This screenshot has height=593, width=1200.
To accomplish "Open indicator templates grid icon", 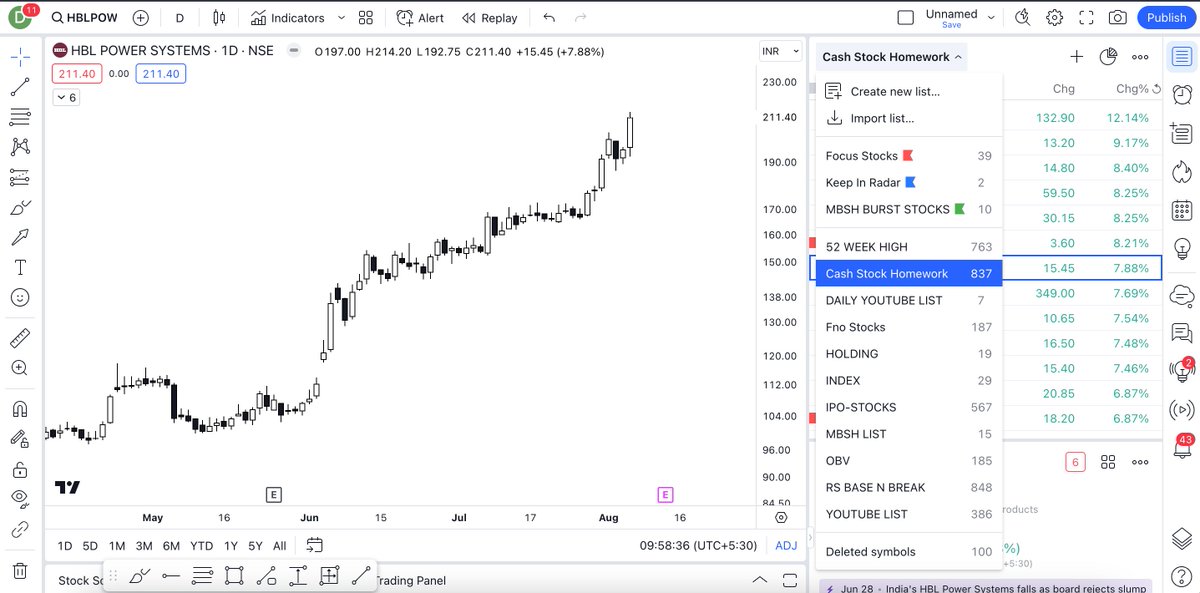I will [366, 18].
